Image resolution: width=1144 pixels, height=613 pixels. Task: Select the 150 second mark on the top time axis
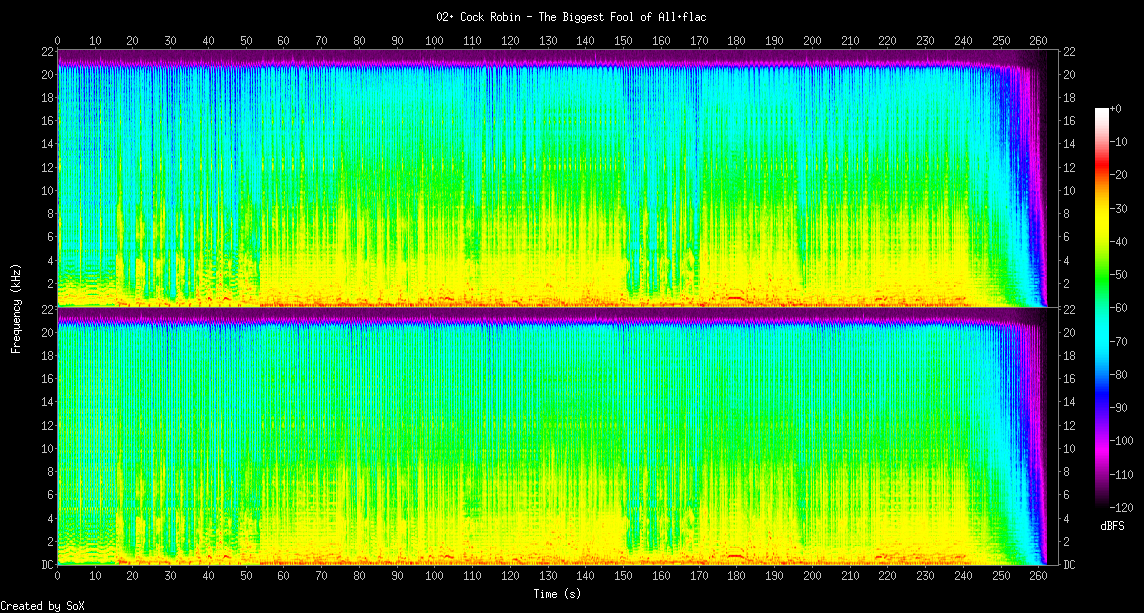[x=623, y=41]
